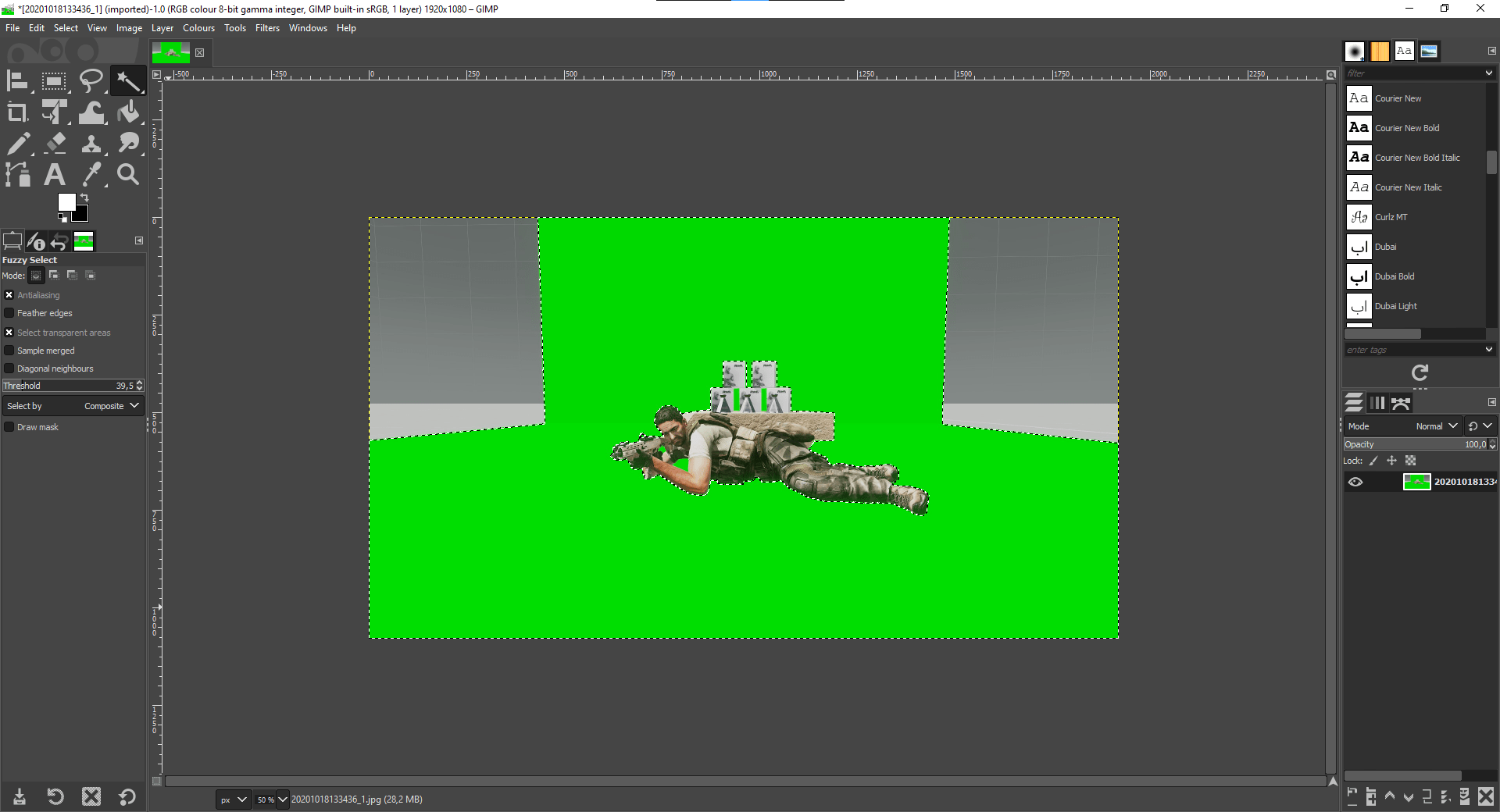The height and width of the screenshot is (812, 1500).
Task: Open the layer mode group switch dropdown
Action: pos(1480,426)
